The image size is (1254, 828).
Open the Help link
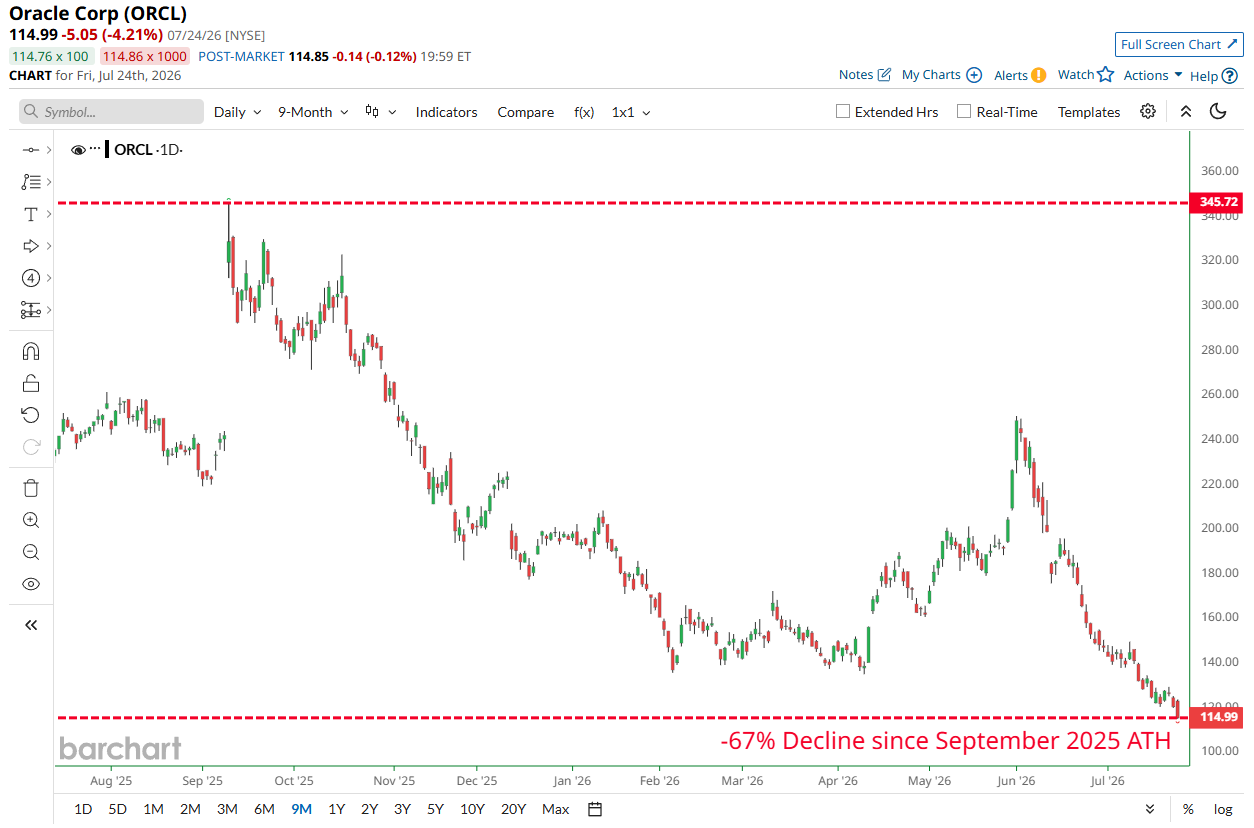click(1213, 75)
